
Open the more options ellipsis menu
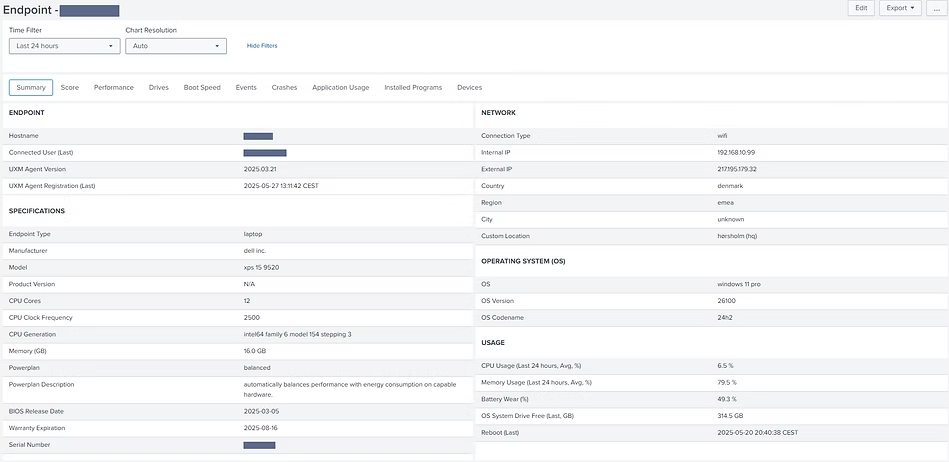(936, 8)
